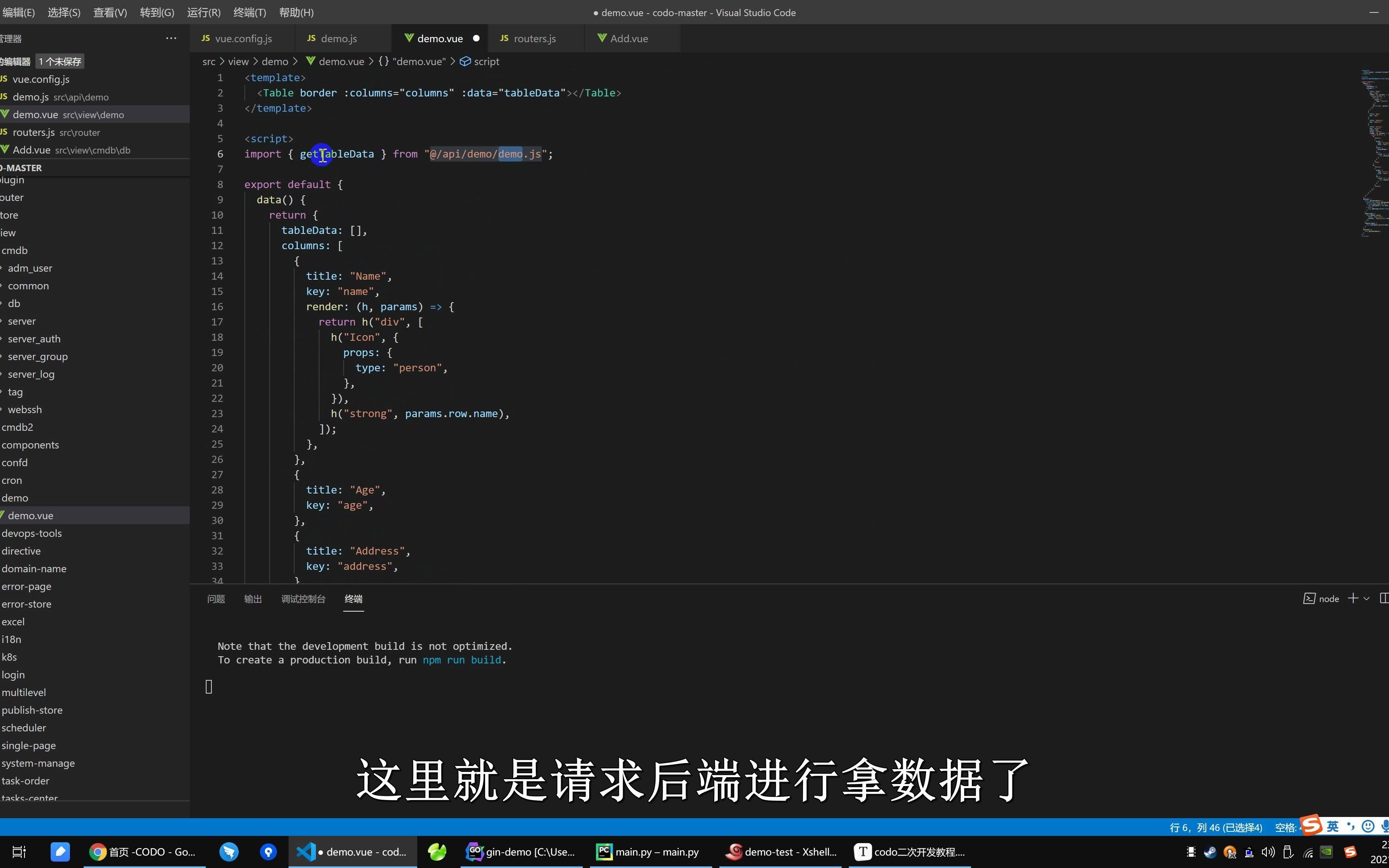The height and width of the screenshot is (868, 1389).
Task: Open the 问题 panel tab
Action: click(216, 599)
